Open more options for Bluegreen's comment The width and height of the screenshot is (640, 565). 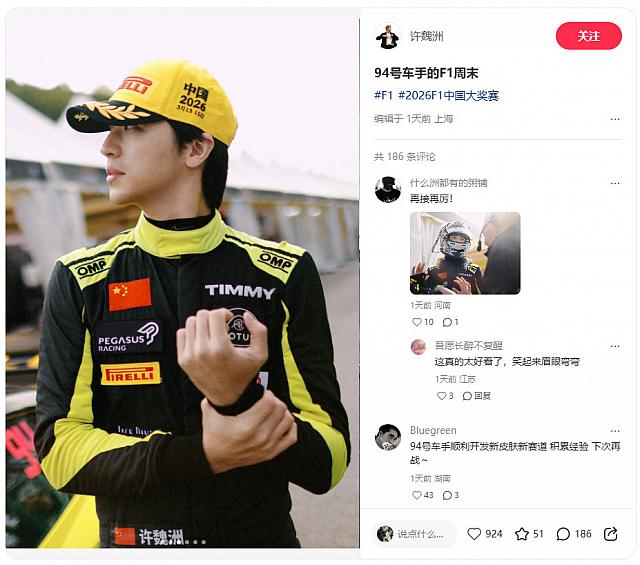tap(615, 431)
